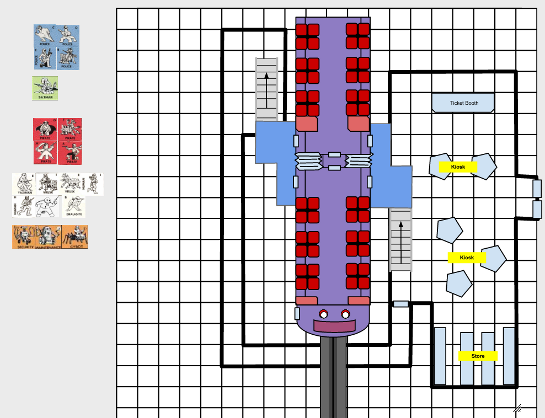Pick the white Human token at the top row's end

[92, 184]
